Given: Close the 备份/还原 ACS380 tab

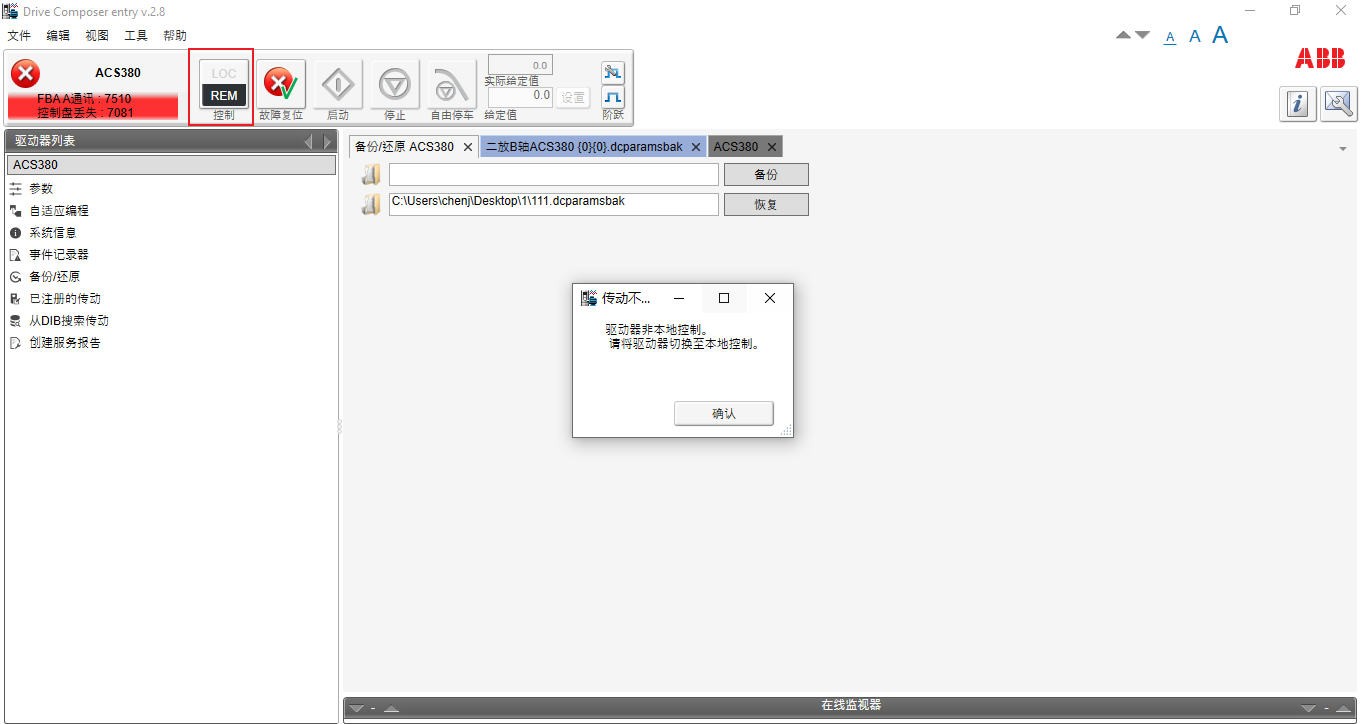Looking at the screenshot, I should point(468,147).
